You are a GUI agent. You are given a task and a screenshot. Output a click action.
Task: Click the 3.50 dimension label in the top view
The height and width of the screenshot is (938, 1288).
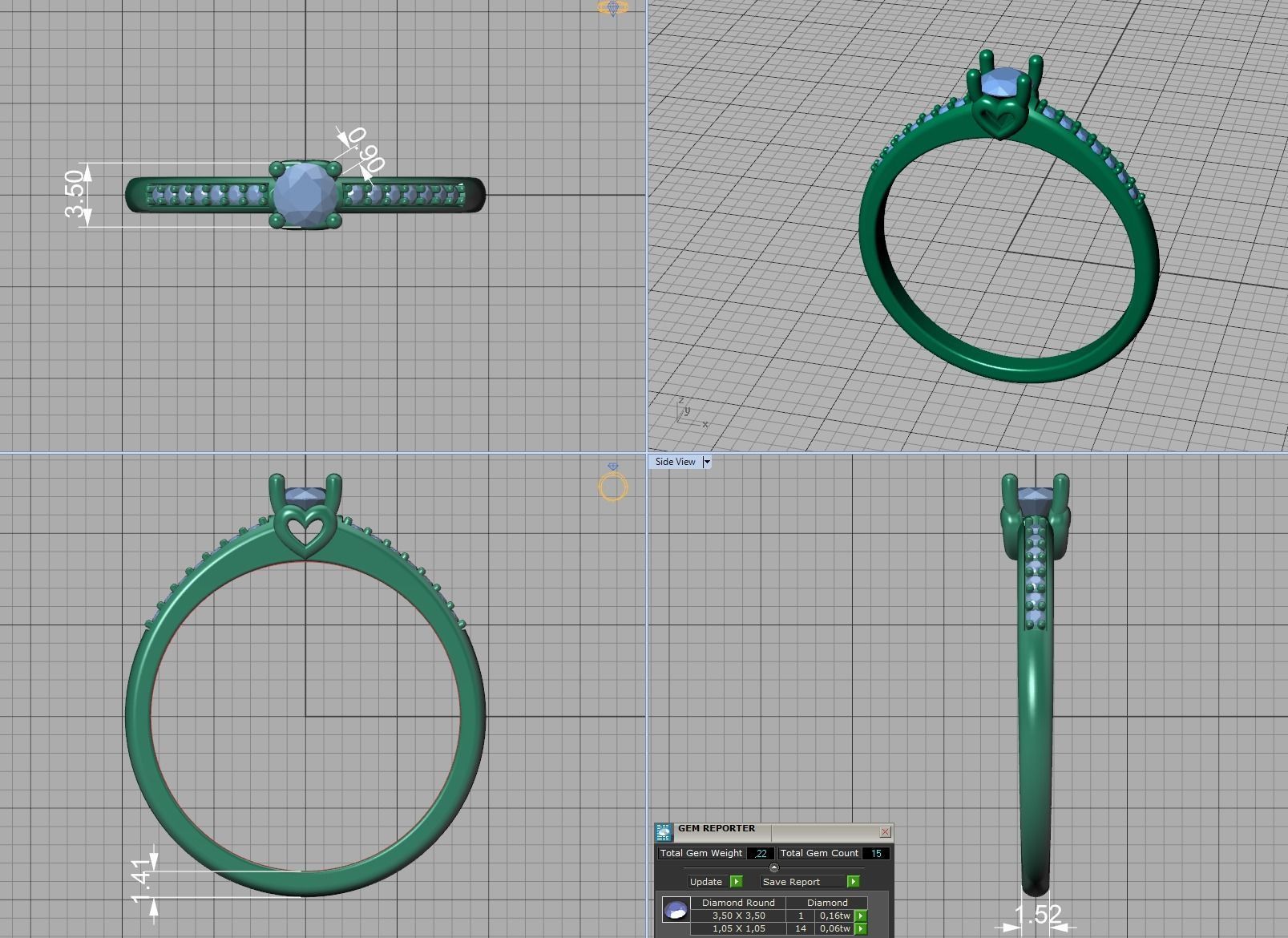(75, 193)
